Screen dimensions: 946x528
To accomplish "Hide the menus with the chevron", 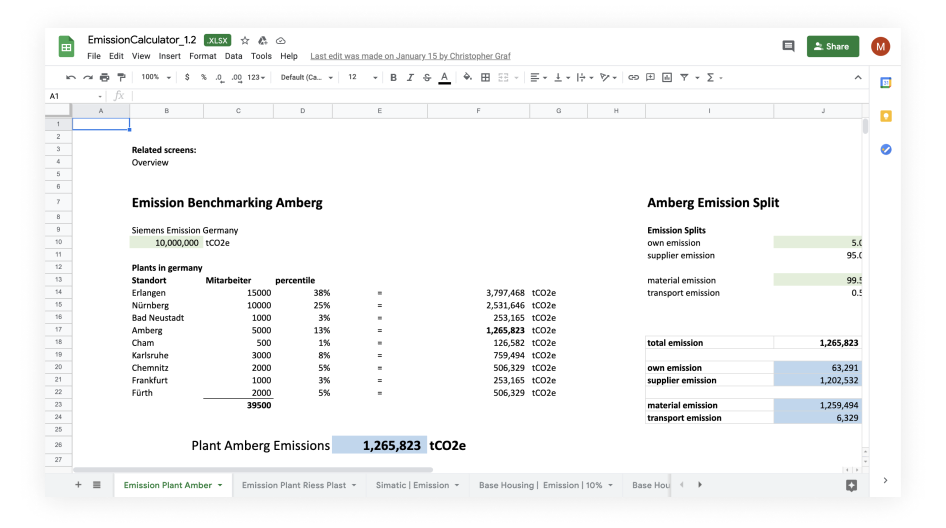I will tap(858, 77).
